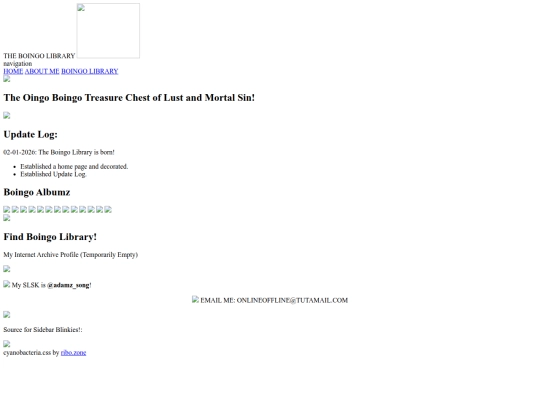Click the 'Boingo Albumz' heading
The height and width of the screenshot is (405, 540).
click(x=37, y=192)
